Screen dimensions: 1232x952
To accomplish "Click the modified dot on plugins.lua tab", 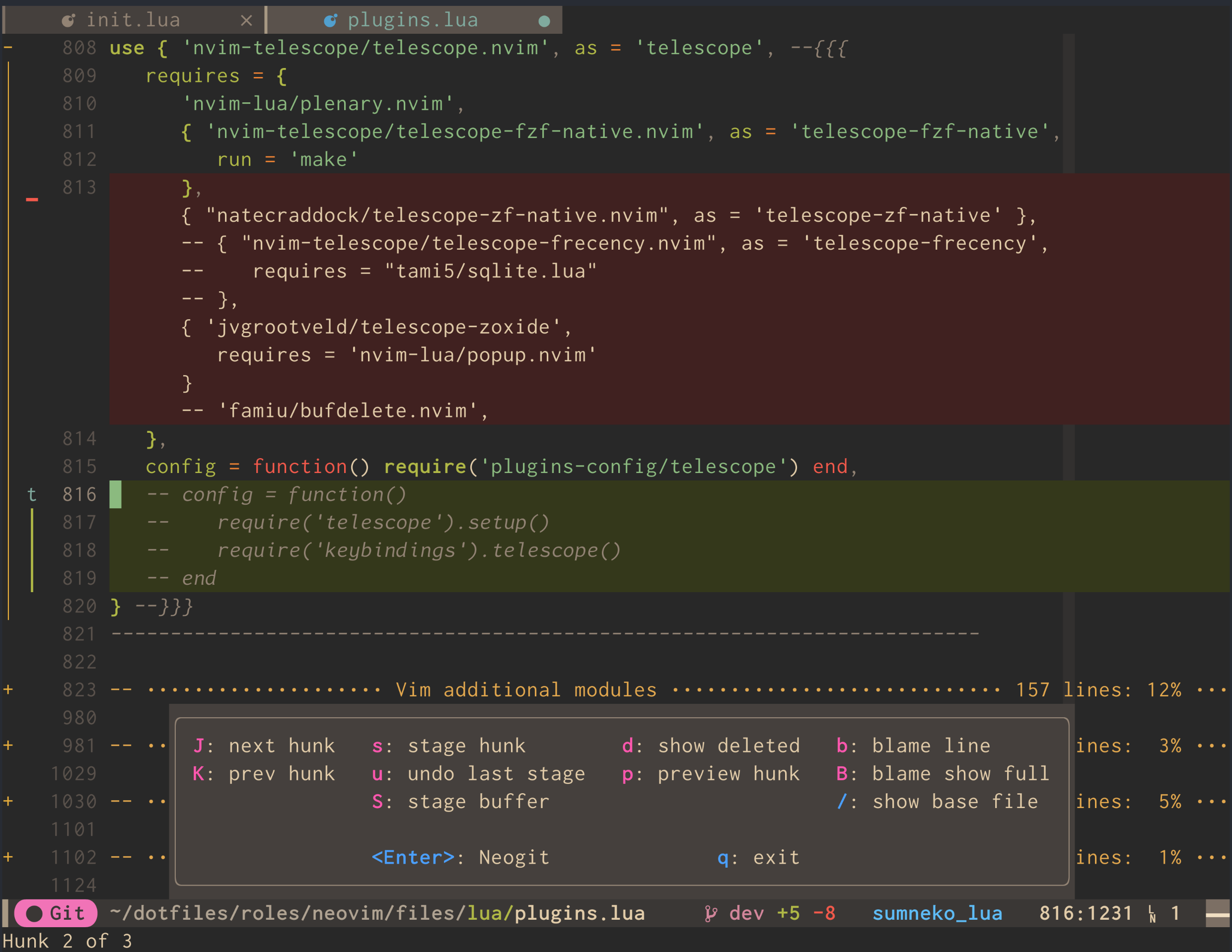I will (544, 21).
